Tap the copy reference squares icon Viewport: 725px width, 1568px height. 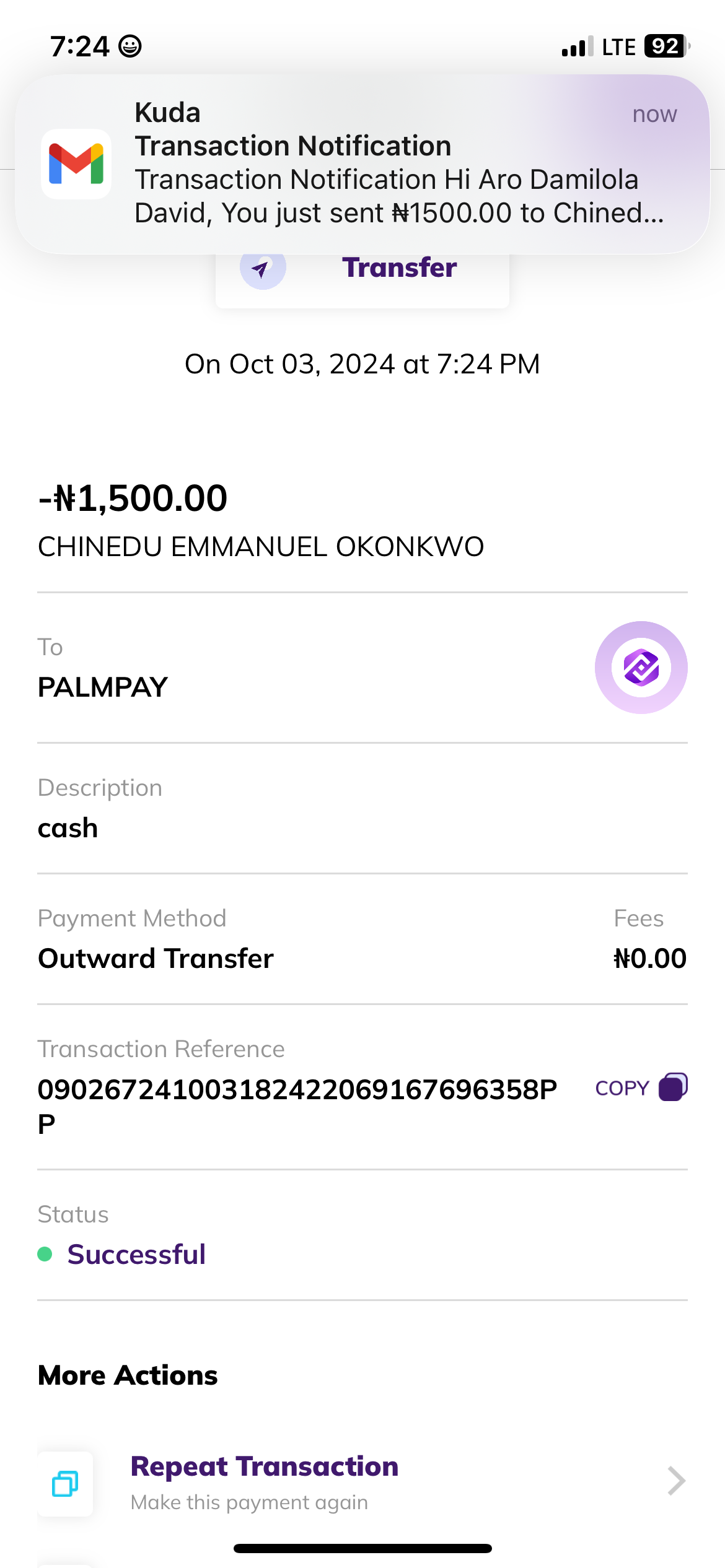[x=673, y=1087]
